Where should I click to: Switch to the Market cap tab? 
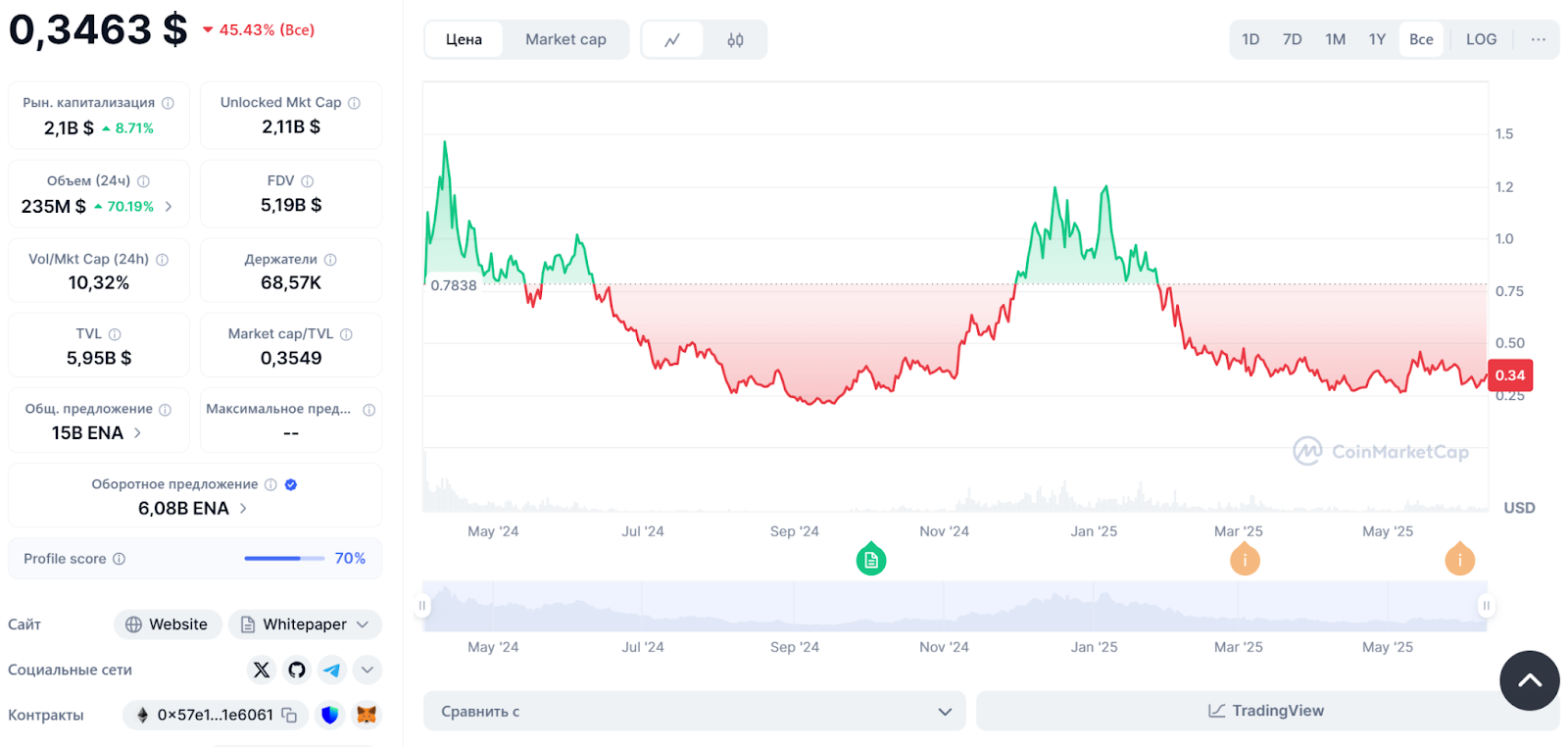[x=565, y=39]
